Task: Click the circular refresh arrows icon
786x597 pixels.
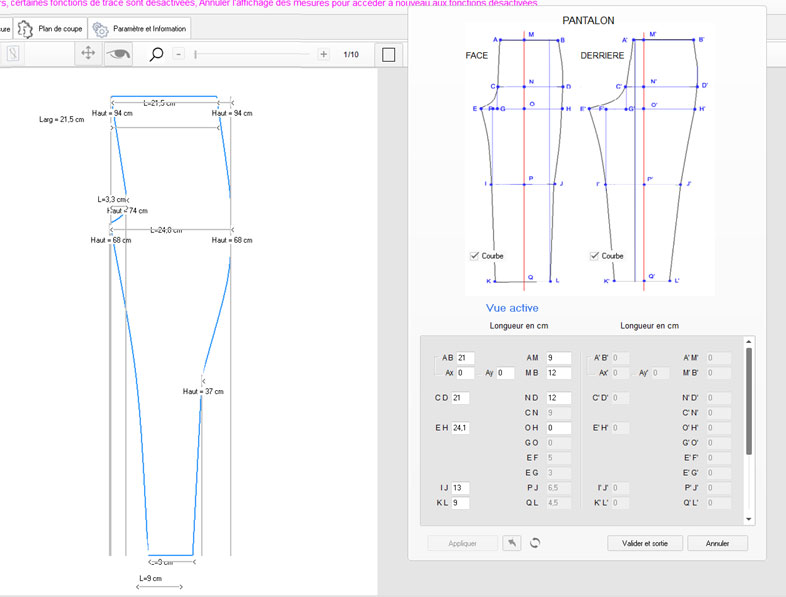Action: [x=535, y=543]
